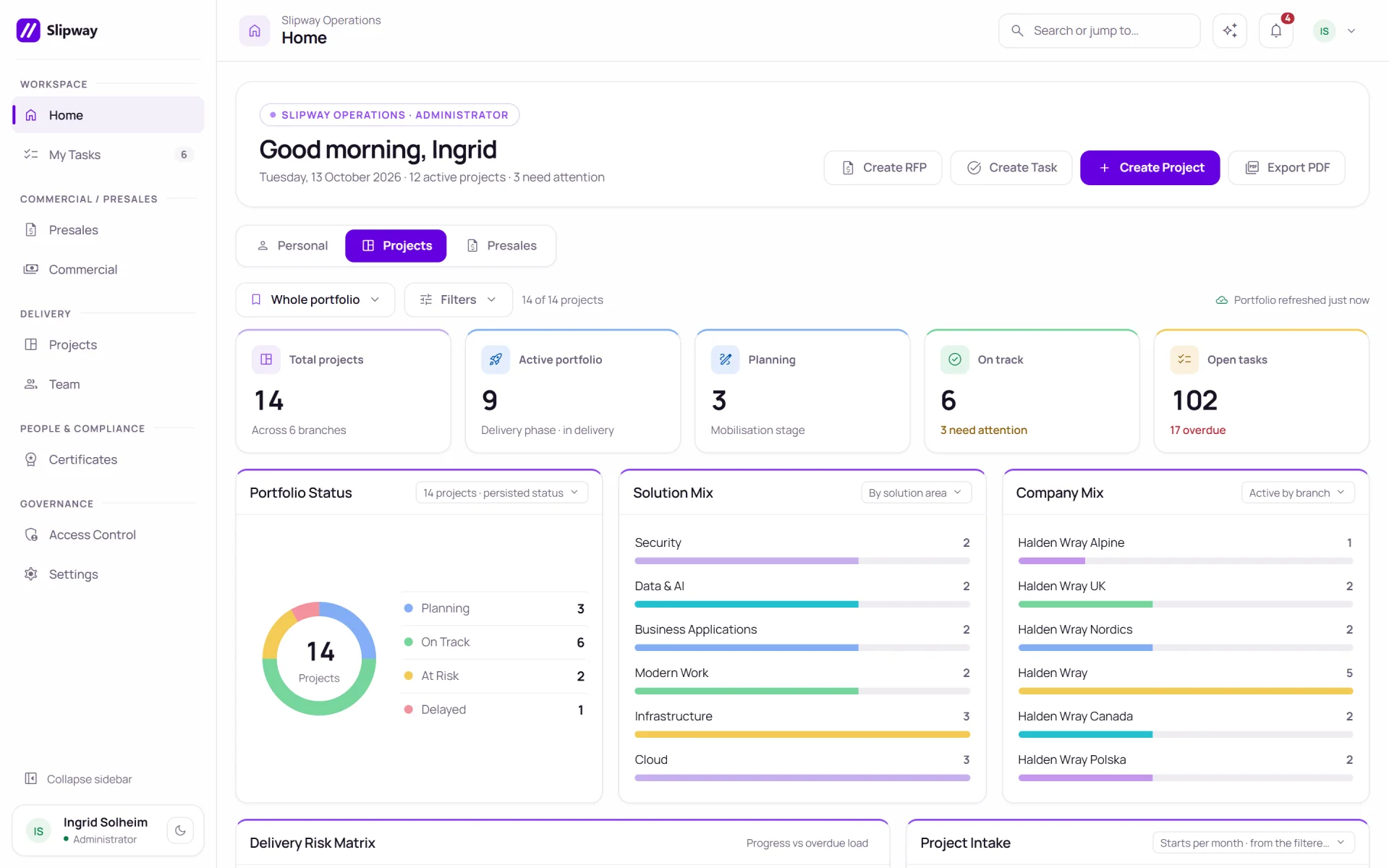The height and width of the screenshot is (868, 1389).
Task: Toggle dark mode with the moon button
Action: click(180, 830)
